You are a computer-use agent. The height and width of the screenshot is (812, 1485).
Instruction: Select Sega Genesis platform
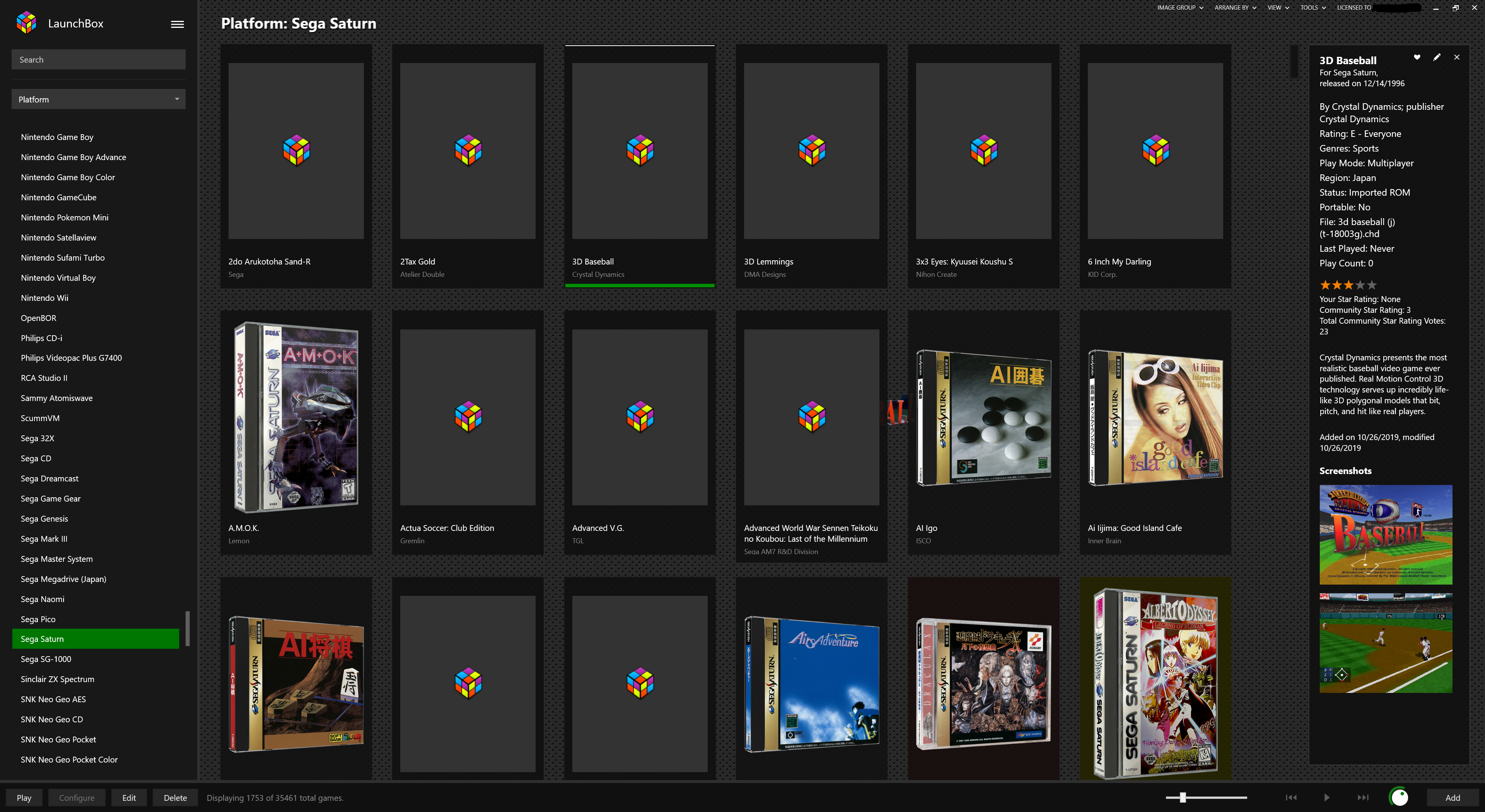[x=44, y=519]
